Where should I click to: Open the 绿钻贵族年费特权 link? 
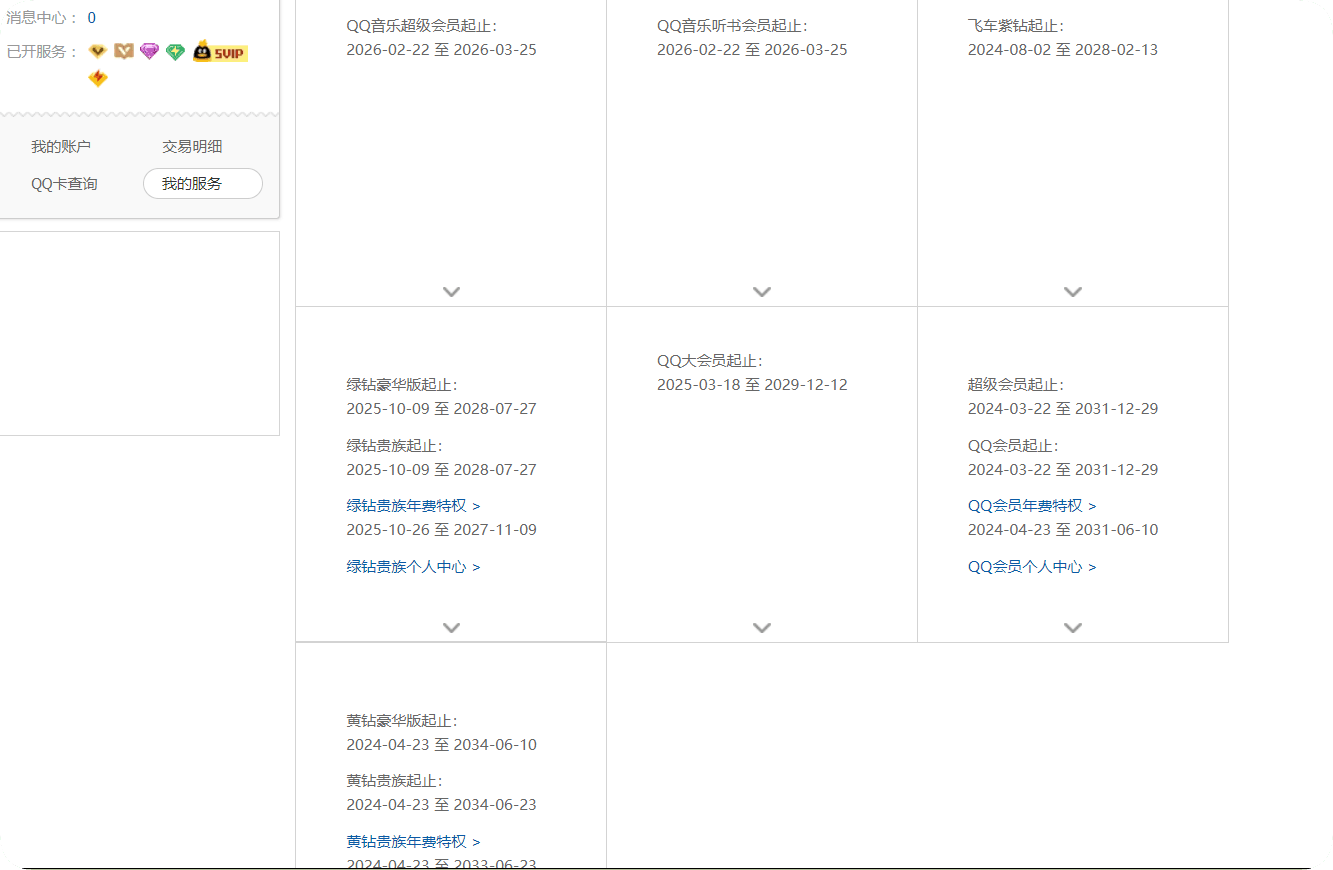[x=413, y=506]
